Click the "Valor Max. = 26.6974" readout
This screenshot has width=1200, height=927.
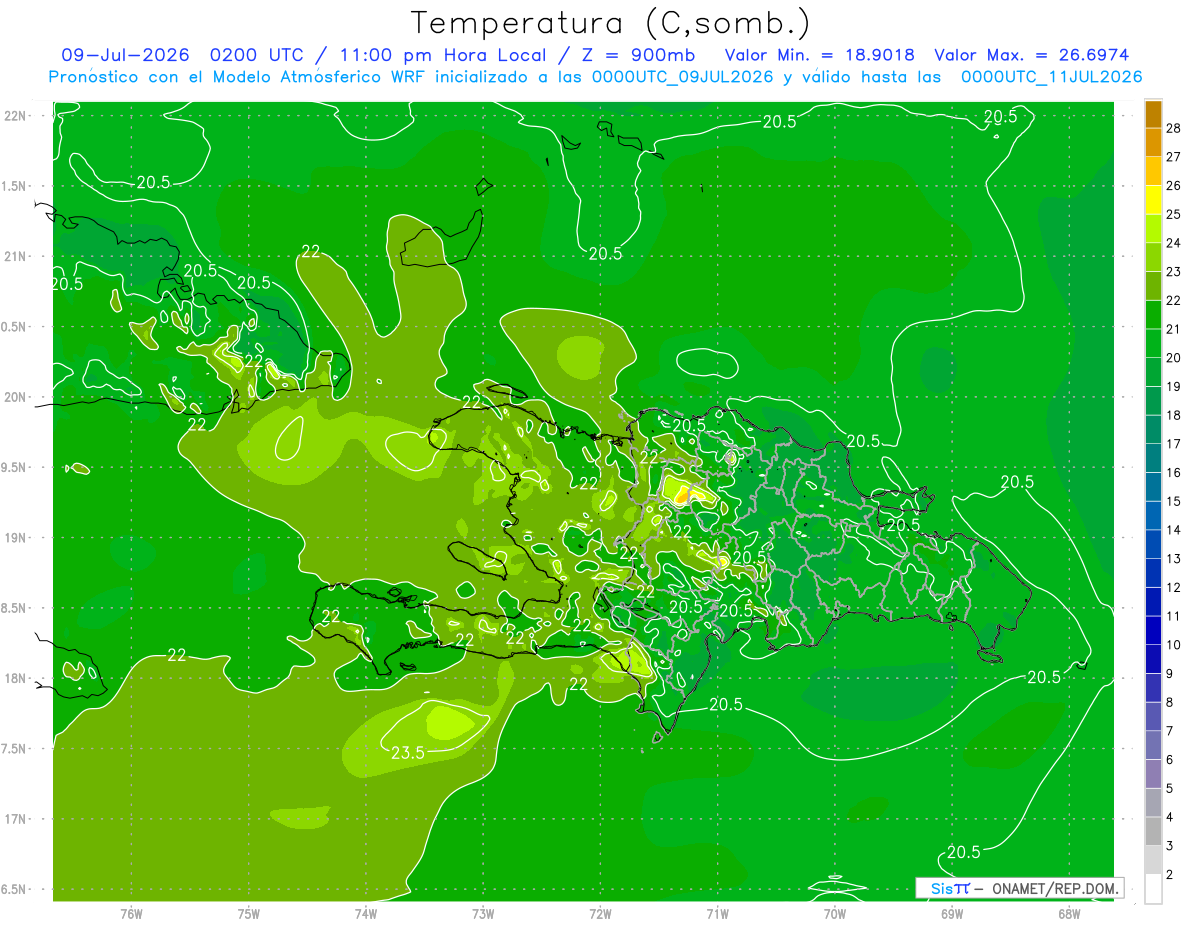(x=1032, y=55)
